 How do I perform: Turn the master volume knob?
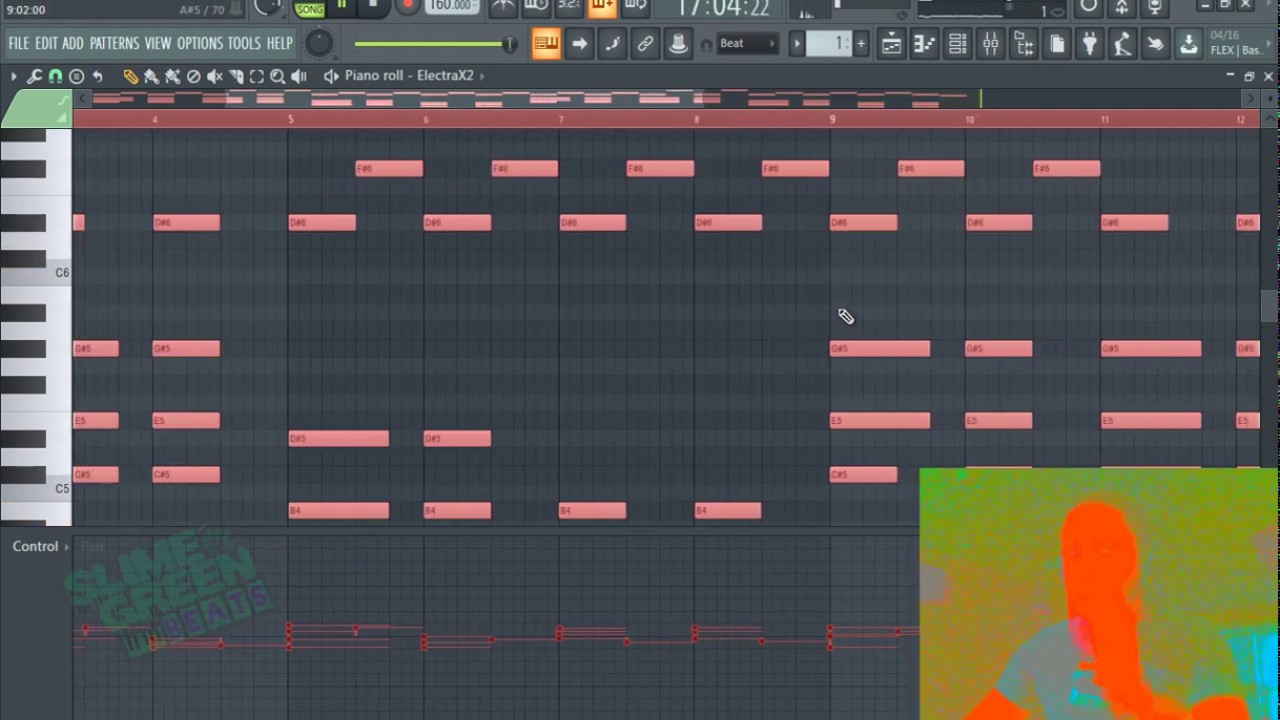pos(319,44)
